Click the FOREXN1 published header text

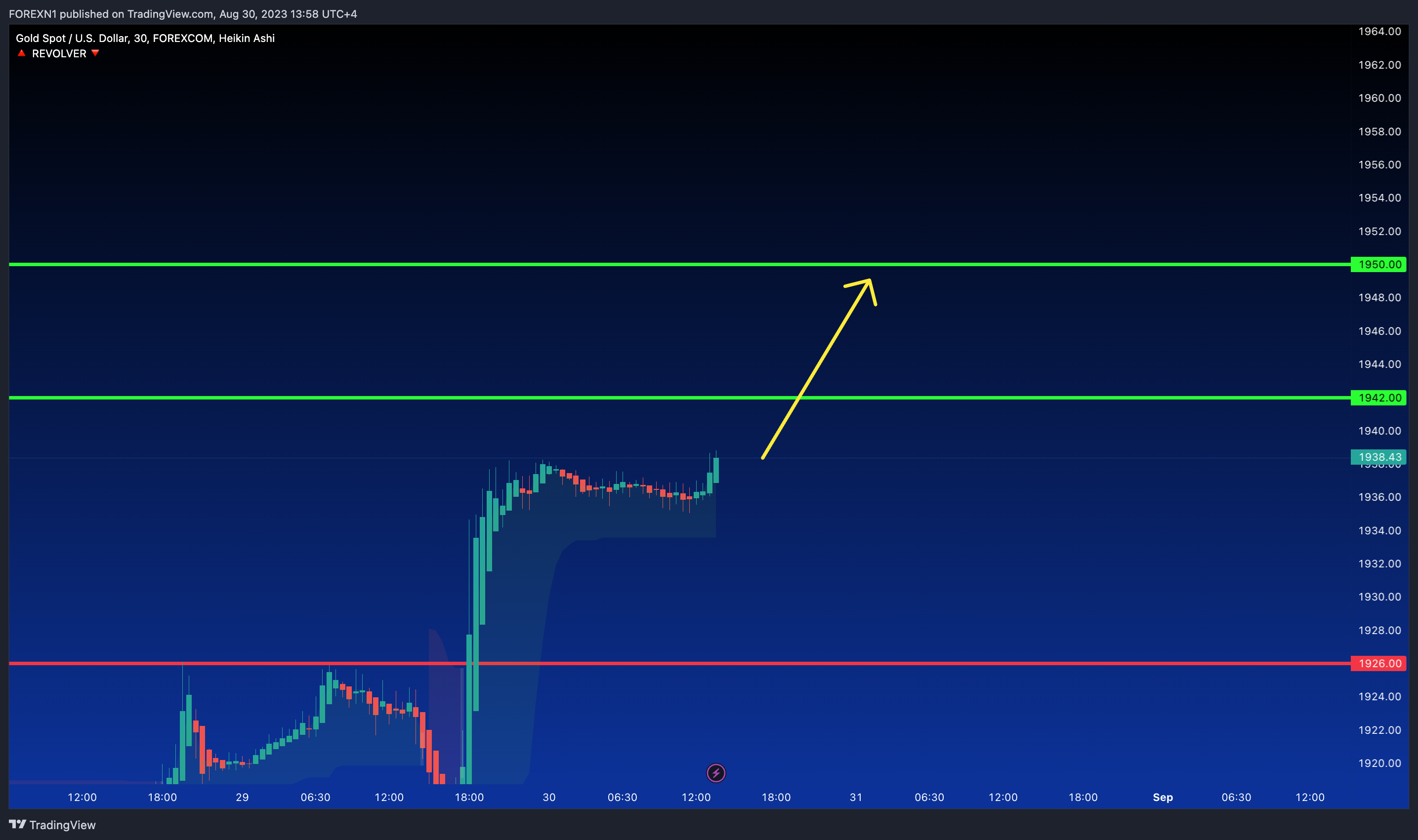coord(183,14)
